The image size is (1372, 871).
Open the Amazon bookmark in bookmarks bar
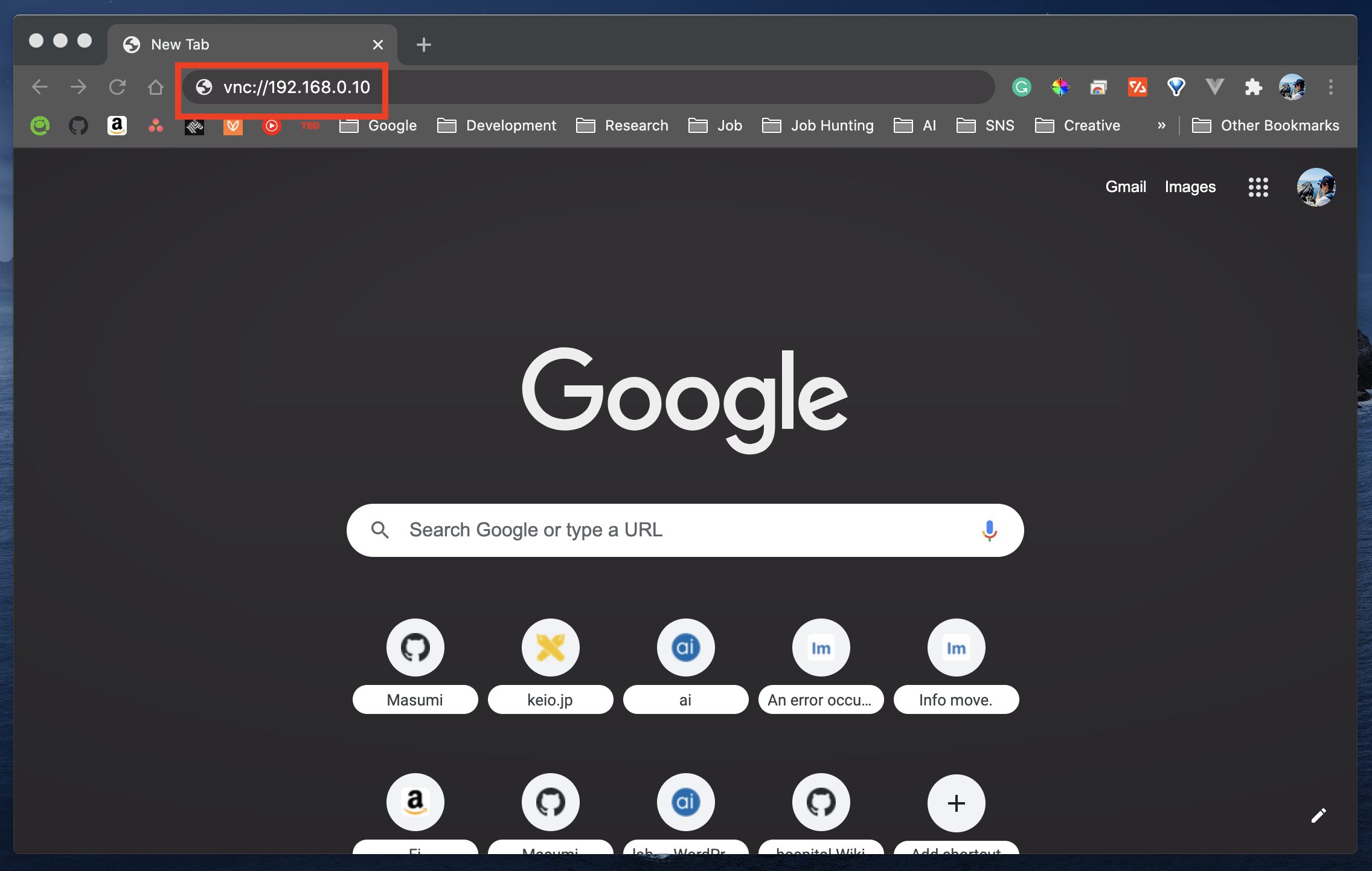pos(117,126)
